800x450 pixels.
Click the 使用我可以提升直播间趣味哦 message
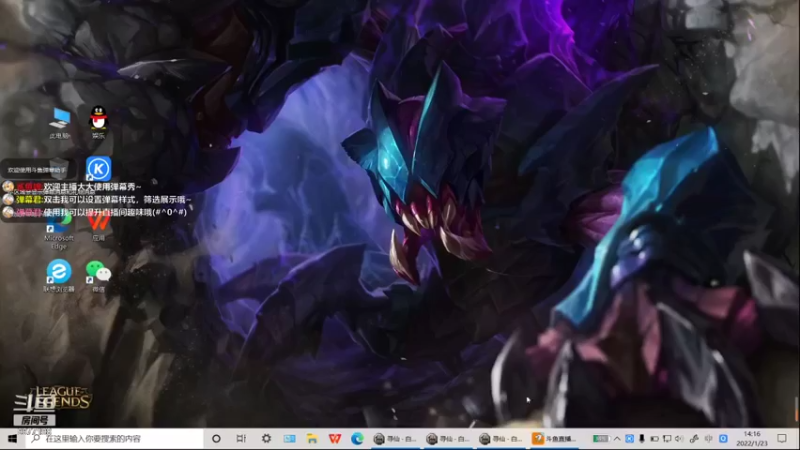pos(114,212)
